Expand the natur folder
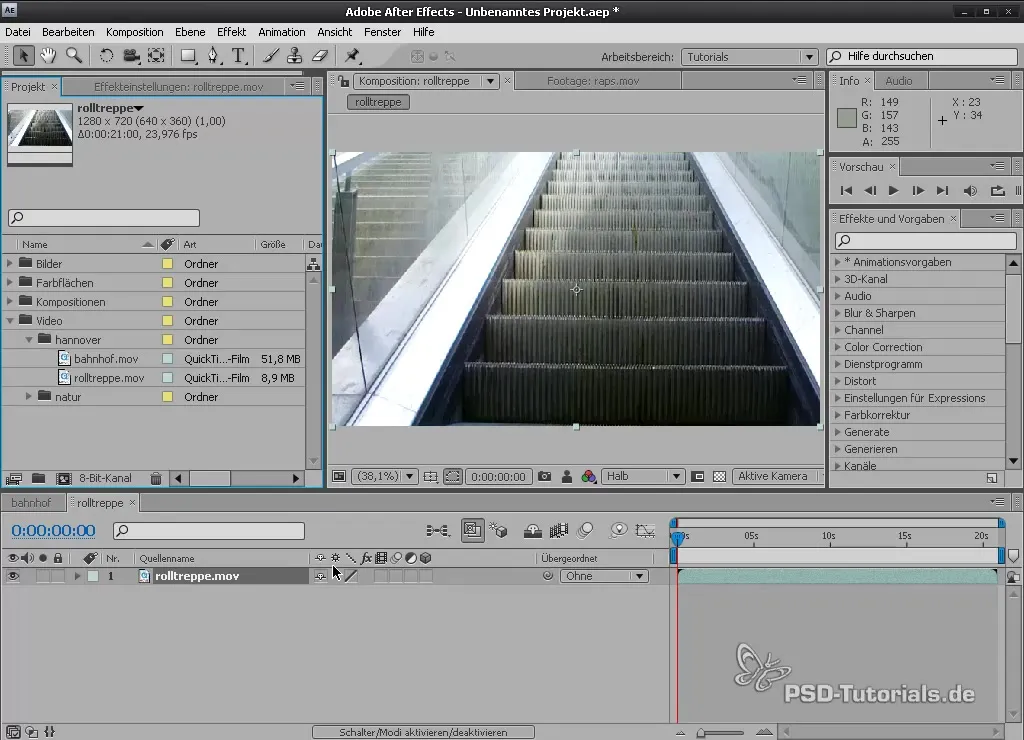Viewport: 1024px width, 740px height. 28,396
